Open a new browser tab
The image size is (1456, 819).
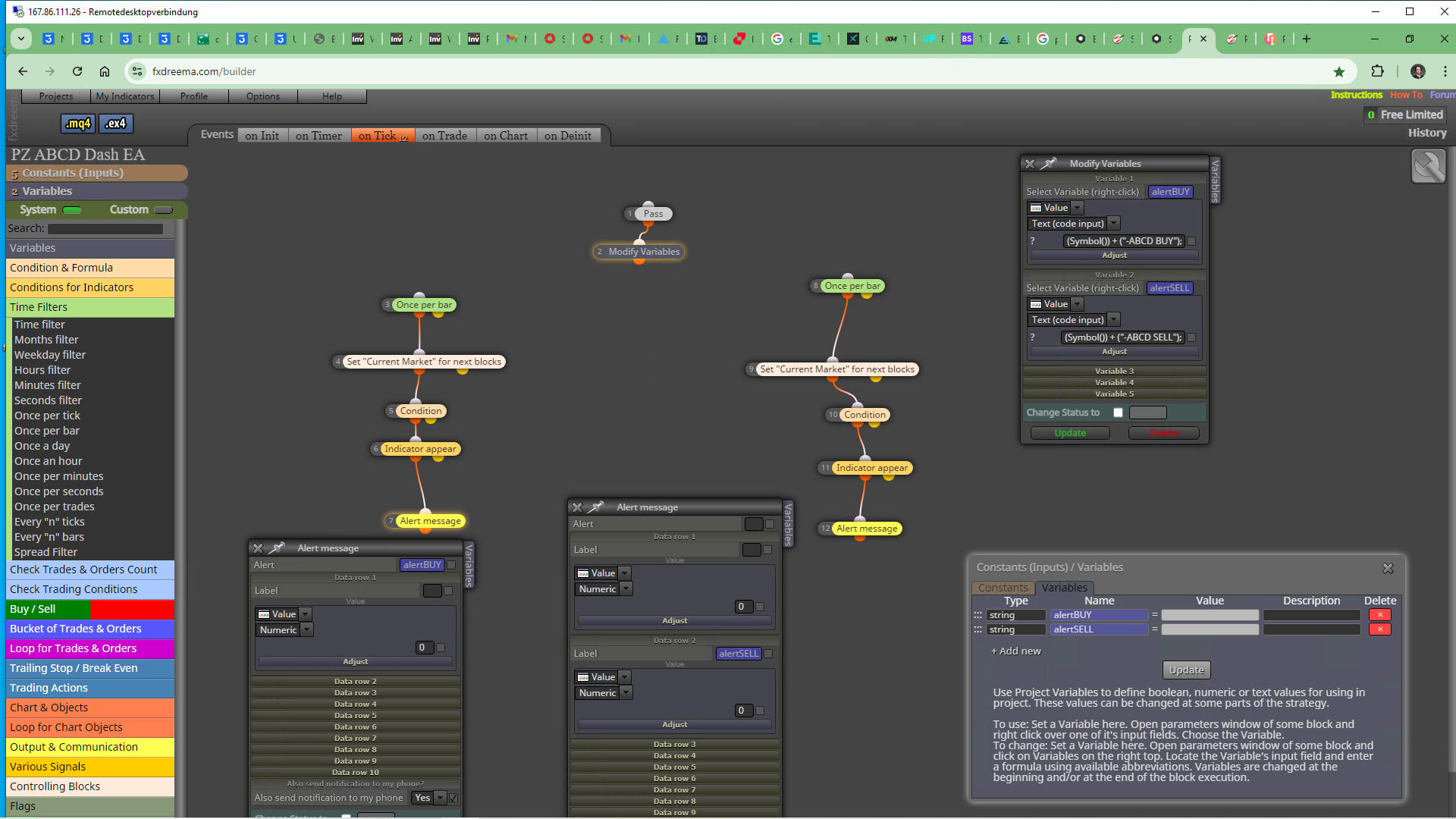click(1307, 39)
